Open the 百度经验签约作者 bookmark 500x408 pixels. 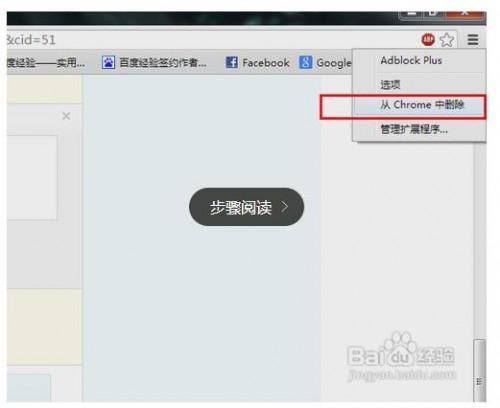154,62
